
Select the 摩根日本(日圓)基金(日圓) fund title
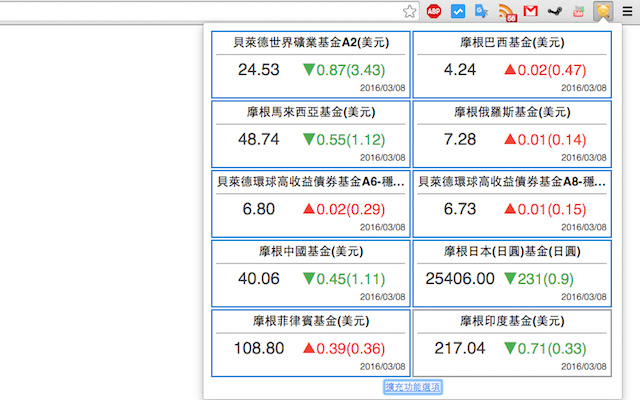tap(512, 251)
